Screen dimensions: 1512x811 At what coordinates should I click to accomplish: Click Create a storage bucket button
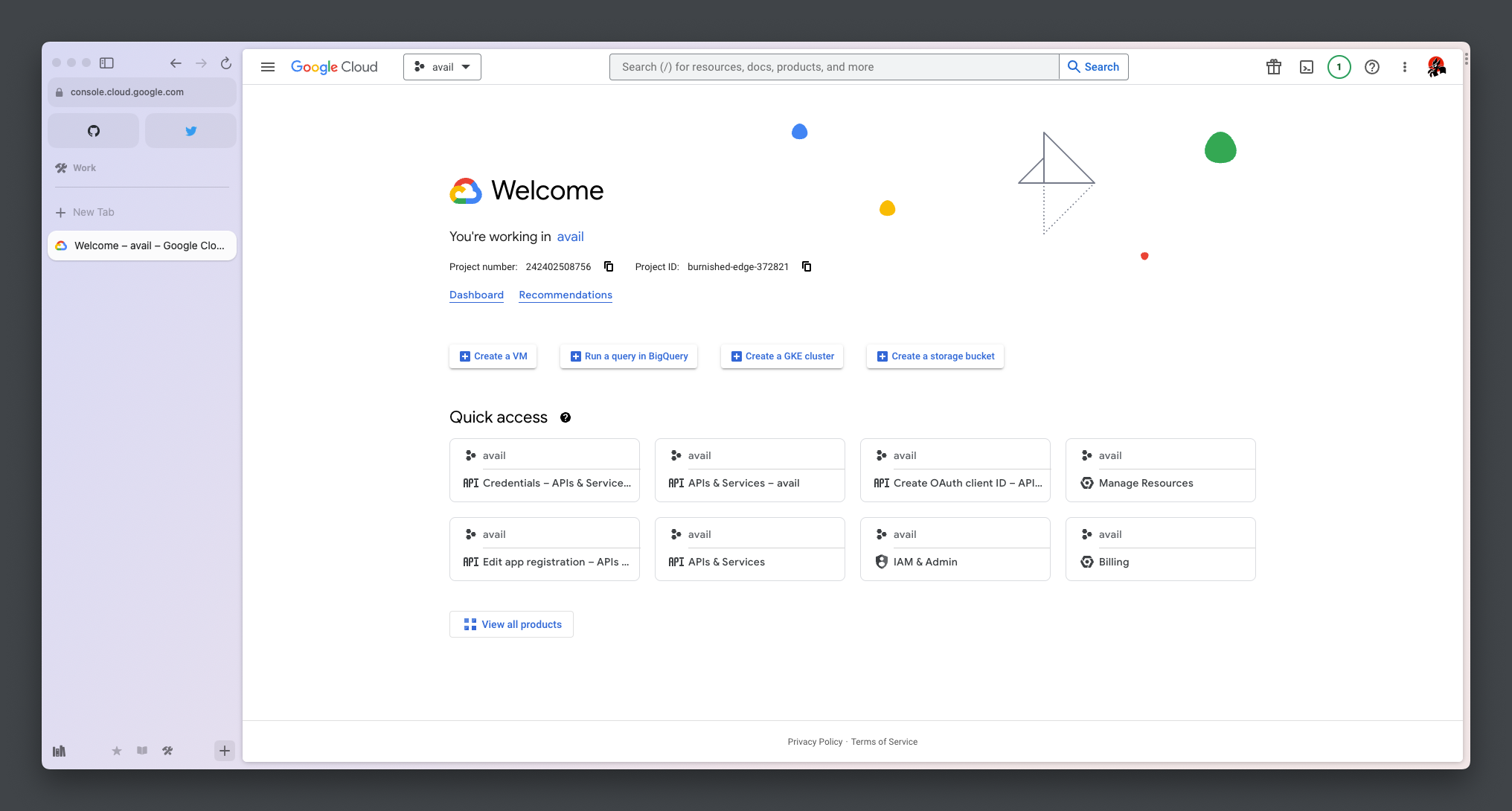(x=935, y=356)
